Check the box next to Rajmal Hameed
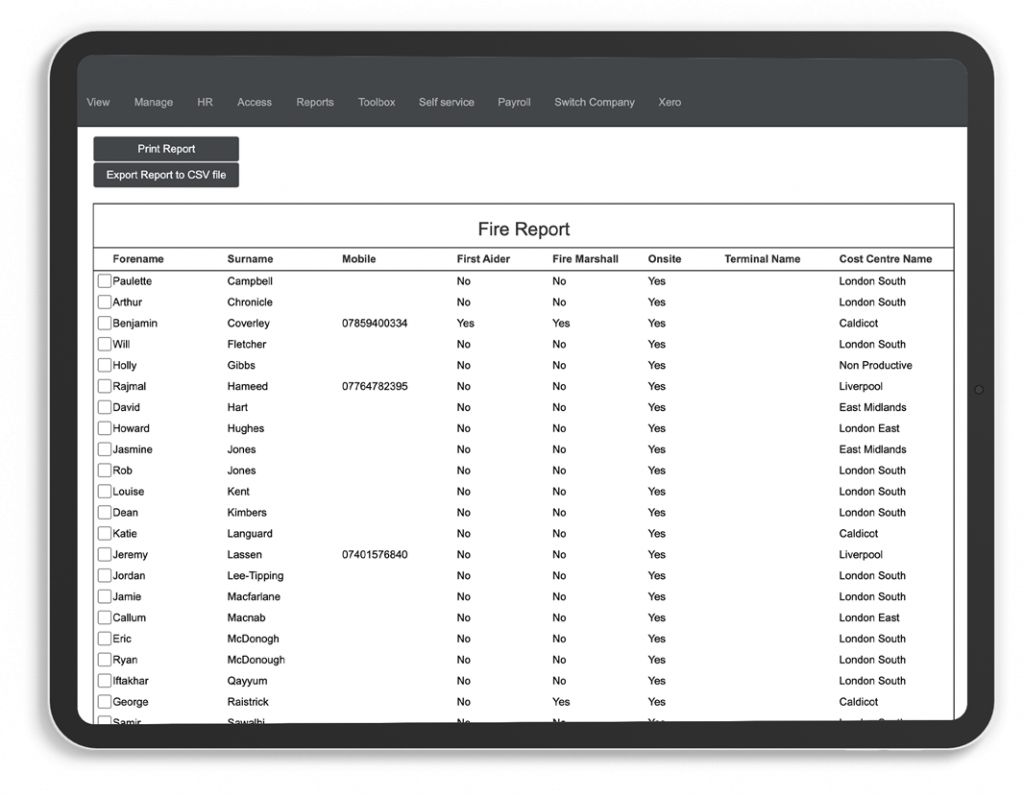This screenshot has height=797, width=1024. (x=104, y=386)
